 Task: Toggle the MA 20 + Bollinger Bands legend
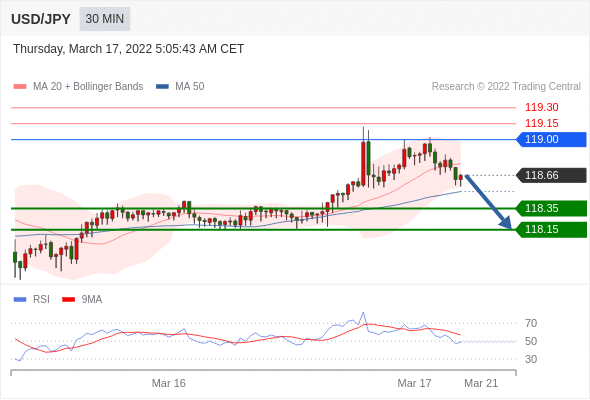78,87
